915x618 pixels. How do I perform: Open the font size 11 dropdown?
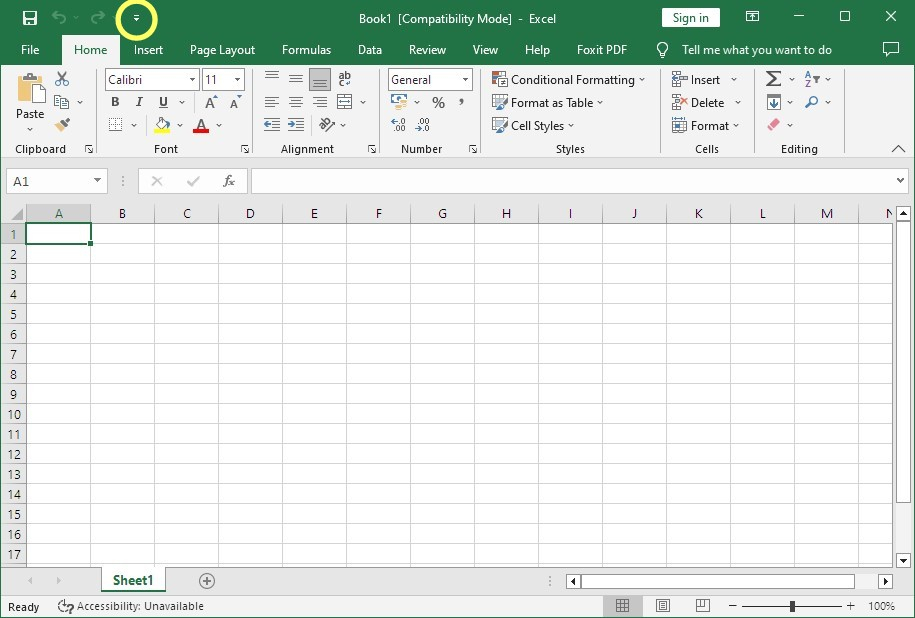(x=238, y=79)
